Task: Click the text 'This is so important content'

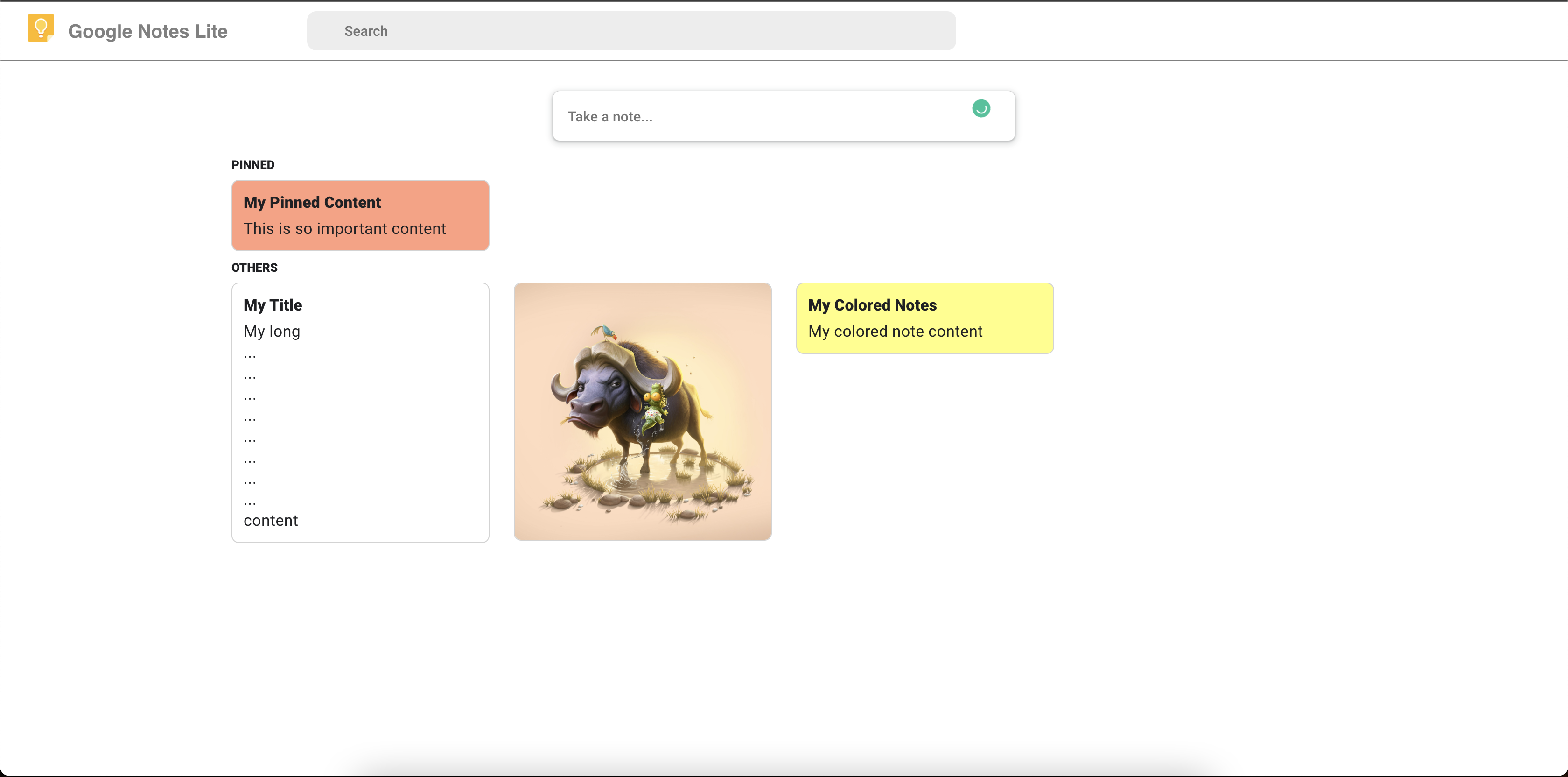Action: (344, 228)
